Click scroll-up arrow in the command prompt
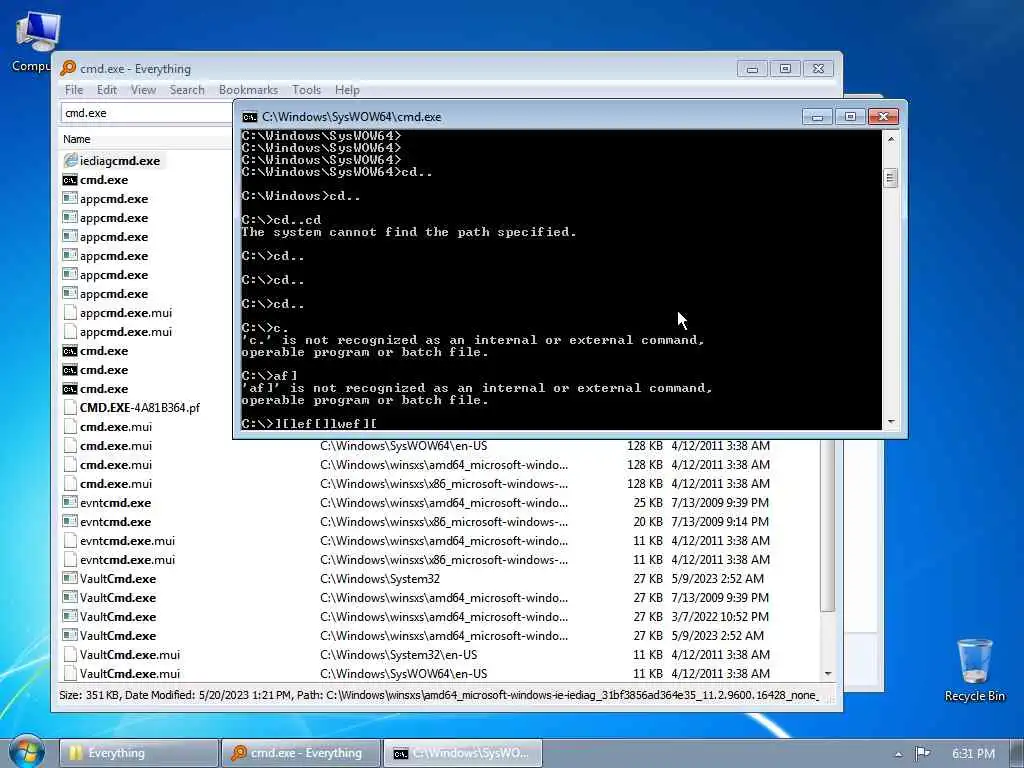The width and height of the screenshot is (1024, 768). pos(891,138)
